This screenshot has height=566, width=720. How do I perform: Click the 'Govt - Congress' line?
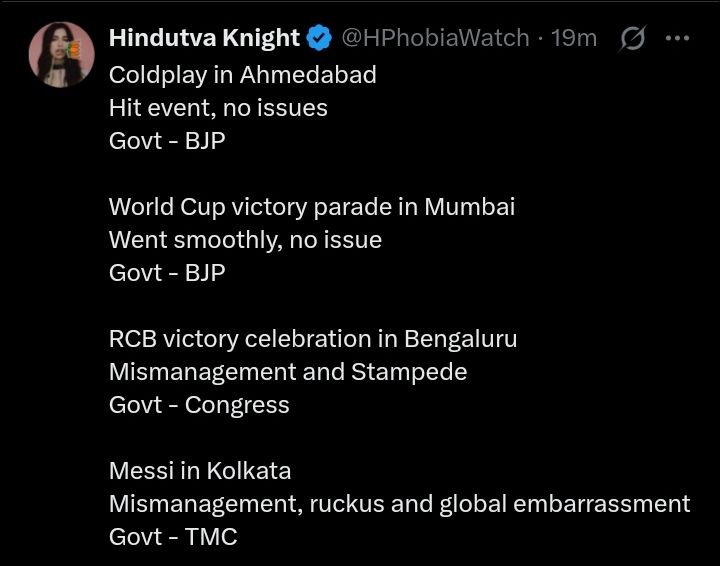(199, 404)
